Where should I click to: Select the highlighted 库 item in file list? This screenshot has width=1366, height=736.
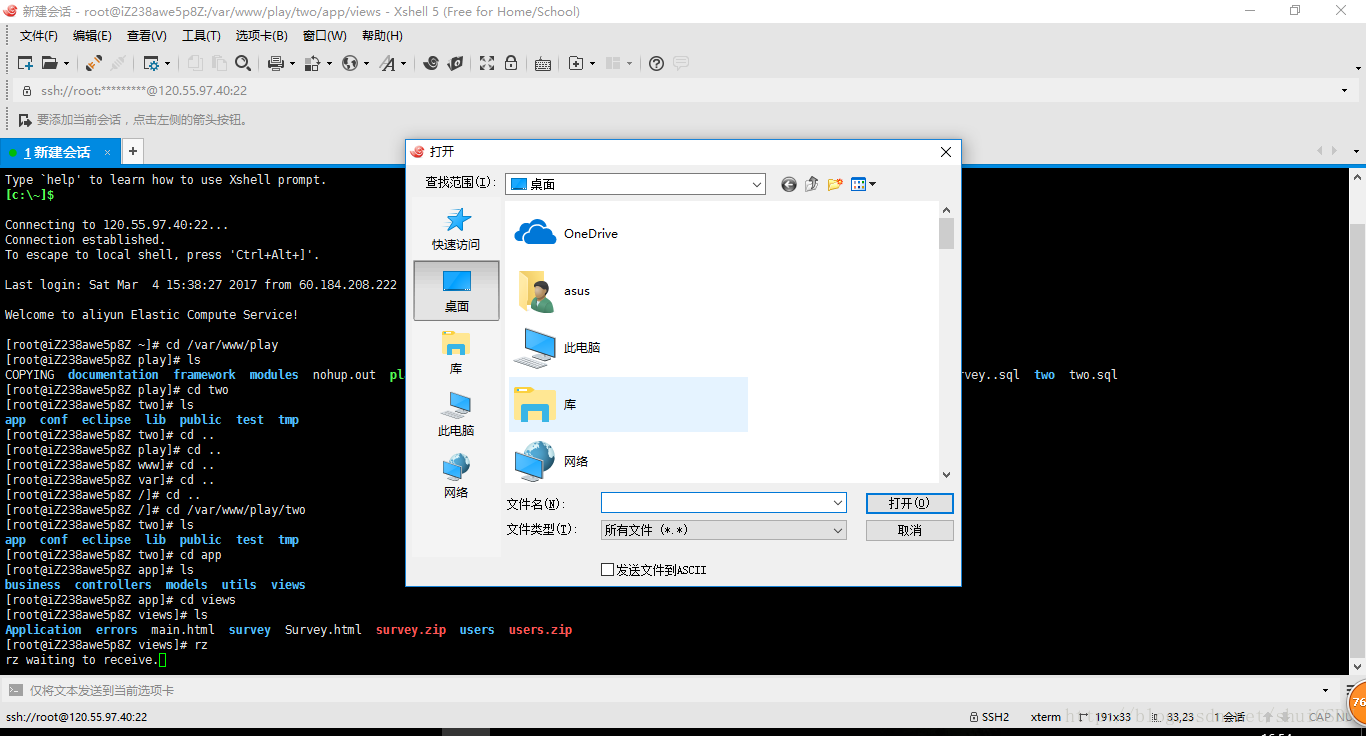tap(629, 405)
